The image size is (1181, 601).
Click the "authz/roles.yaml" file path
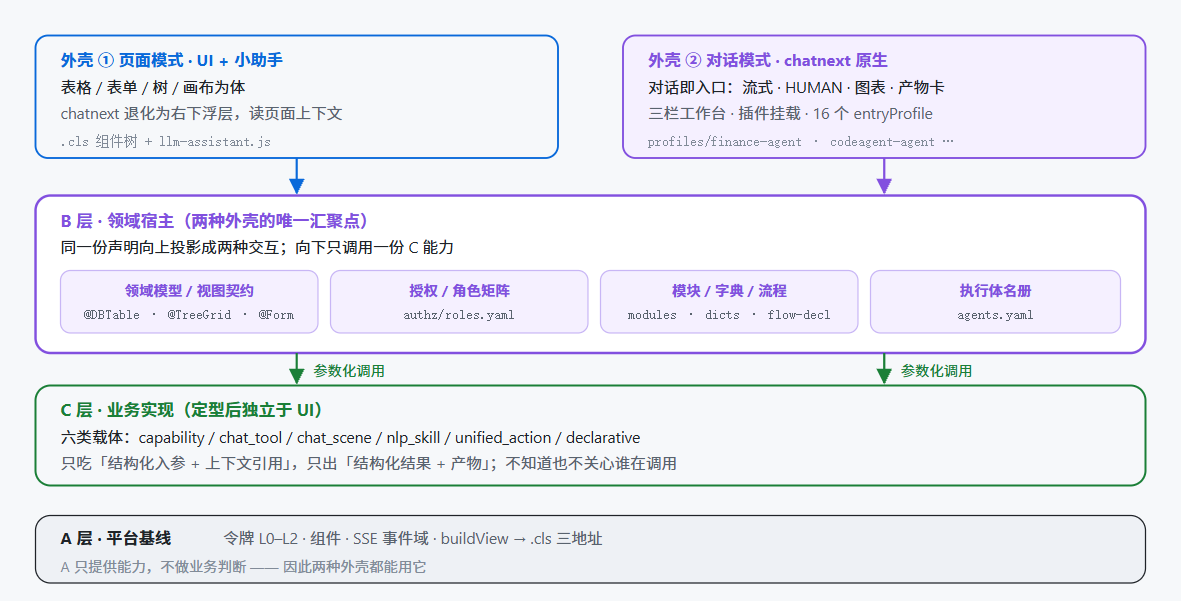click(459, 315)
